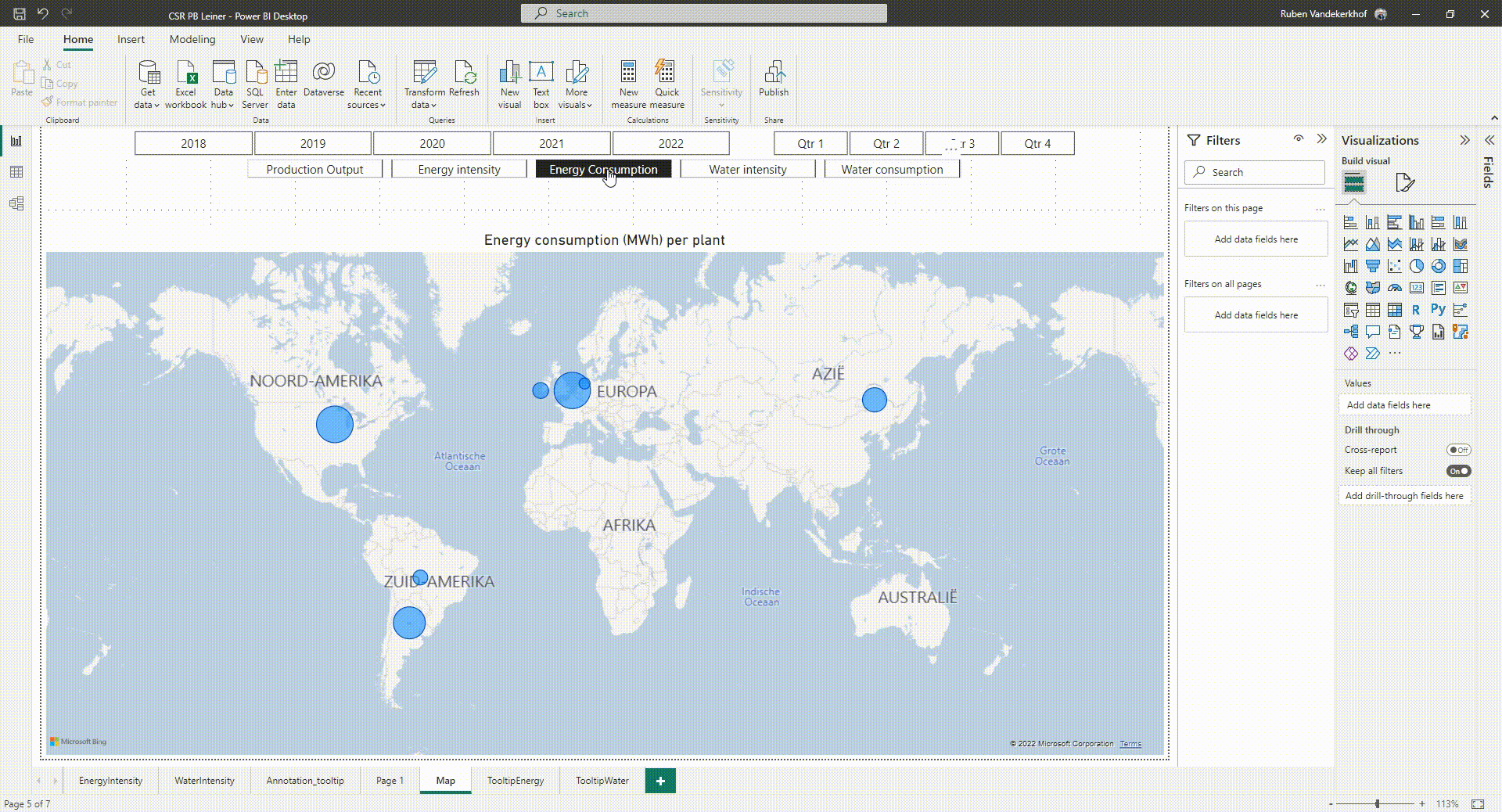Add a new report page
Screen dimensions: 1502x812
coord(660,781)
